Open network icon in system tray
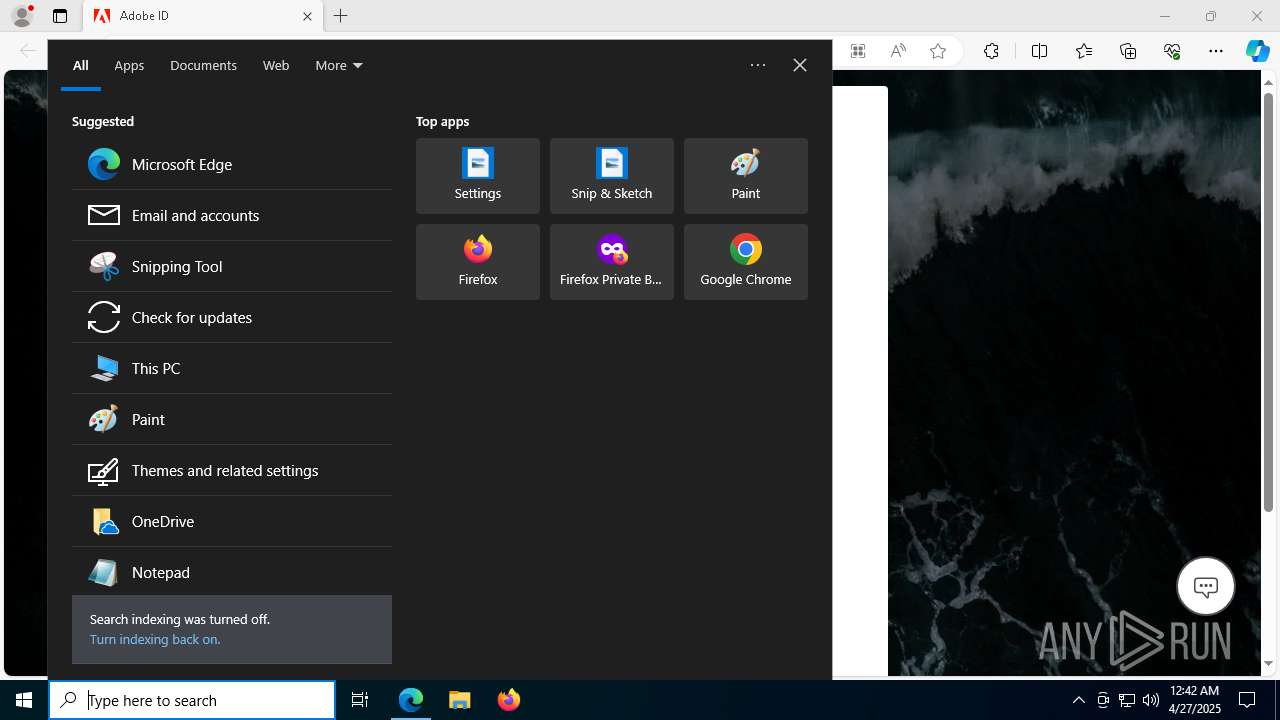Viewport: 1280px width, 720px height. (1127, 700)
